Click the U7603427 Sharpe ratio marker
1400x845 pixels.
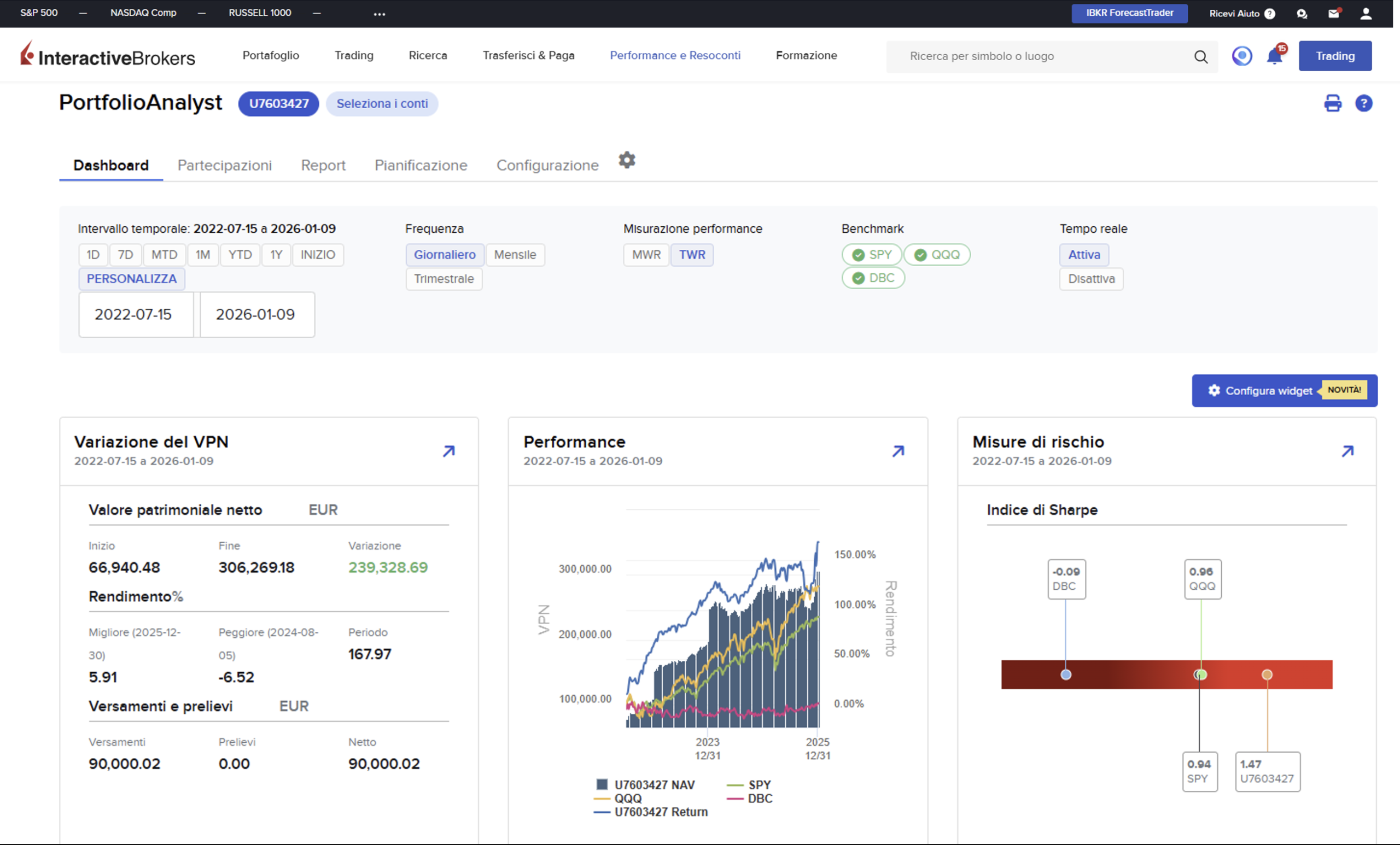(x=1267, y=674)
